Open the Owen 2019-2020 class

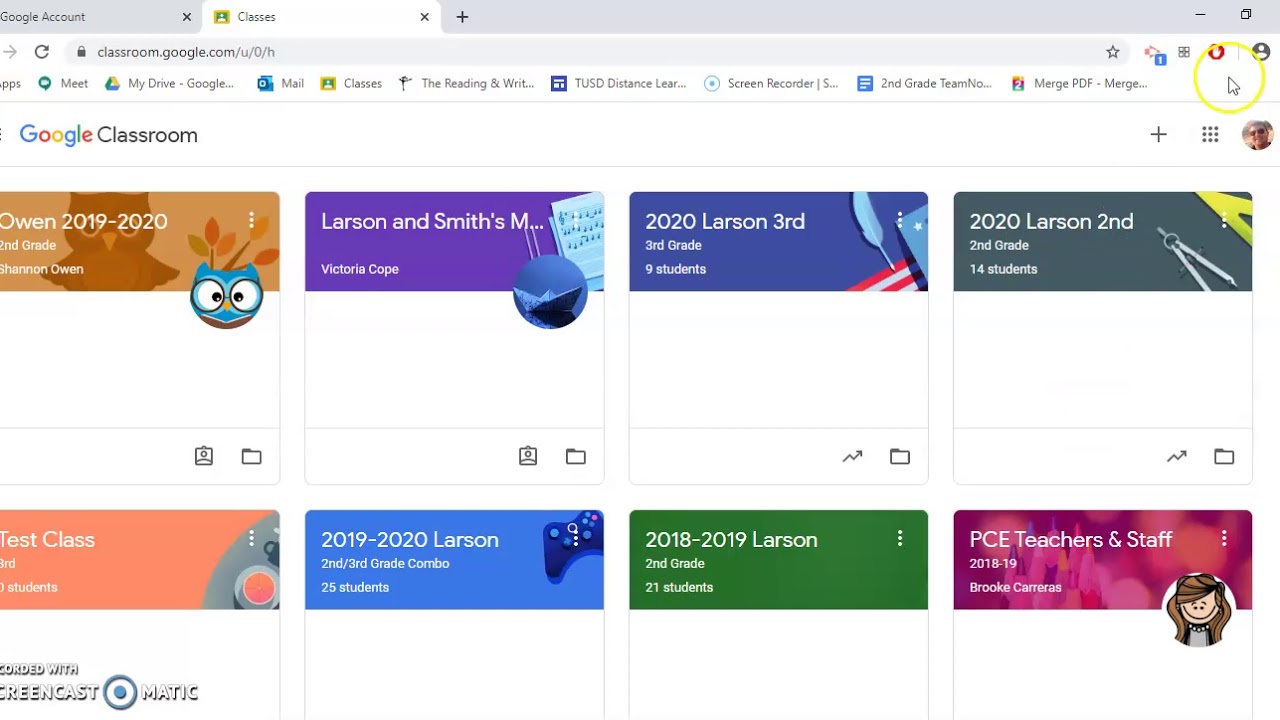(x=83, y=221)
